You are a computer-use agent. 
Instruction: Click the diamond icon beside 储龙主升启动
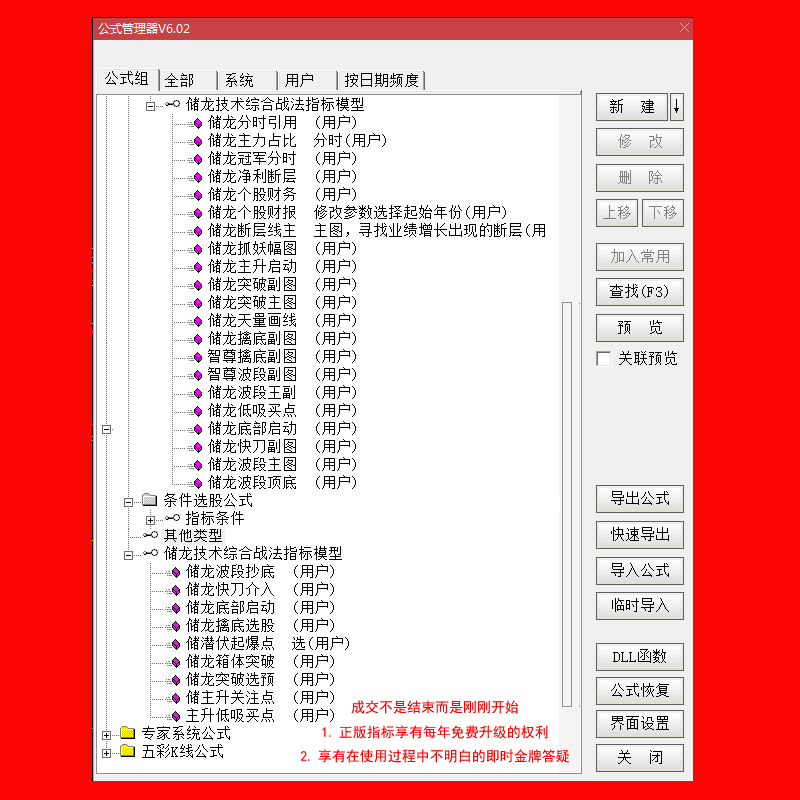click(198, 267)
